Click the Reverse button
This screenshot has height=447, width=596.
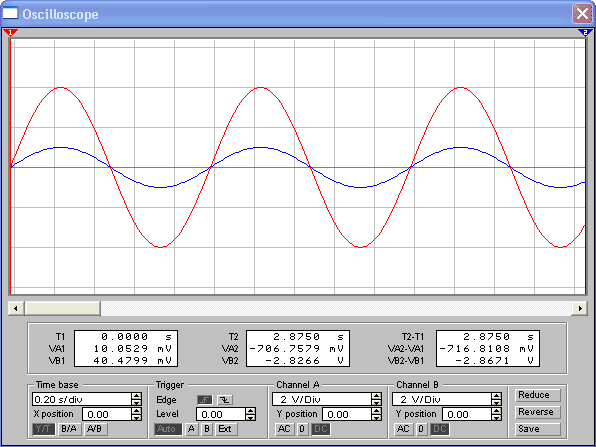click(538, 412)
